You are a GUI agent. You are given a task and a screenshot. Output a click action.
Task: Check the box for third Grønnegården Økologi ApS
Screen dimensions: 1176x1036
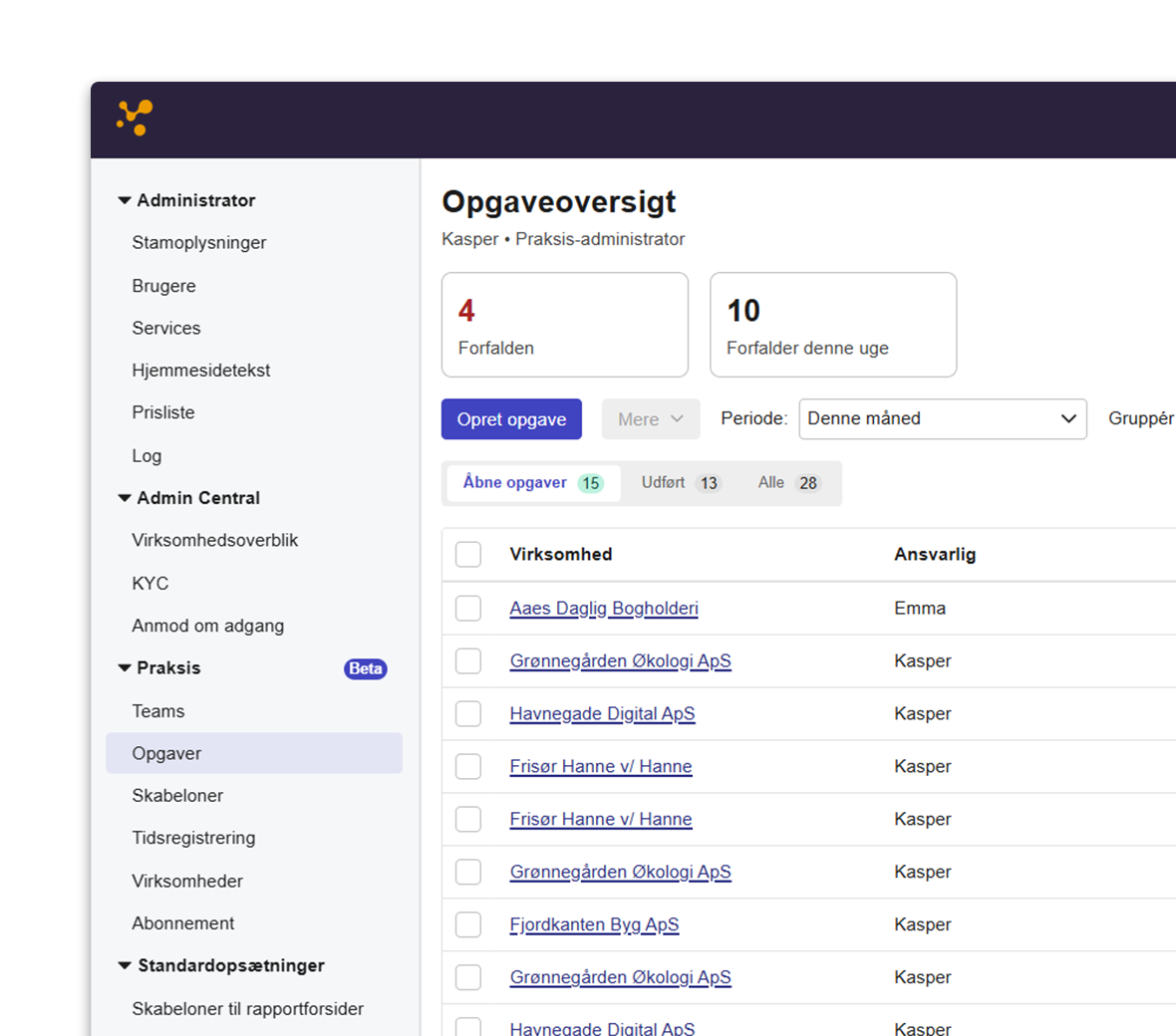[468, 977]
